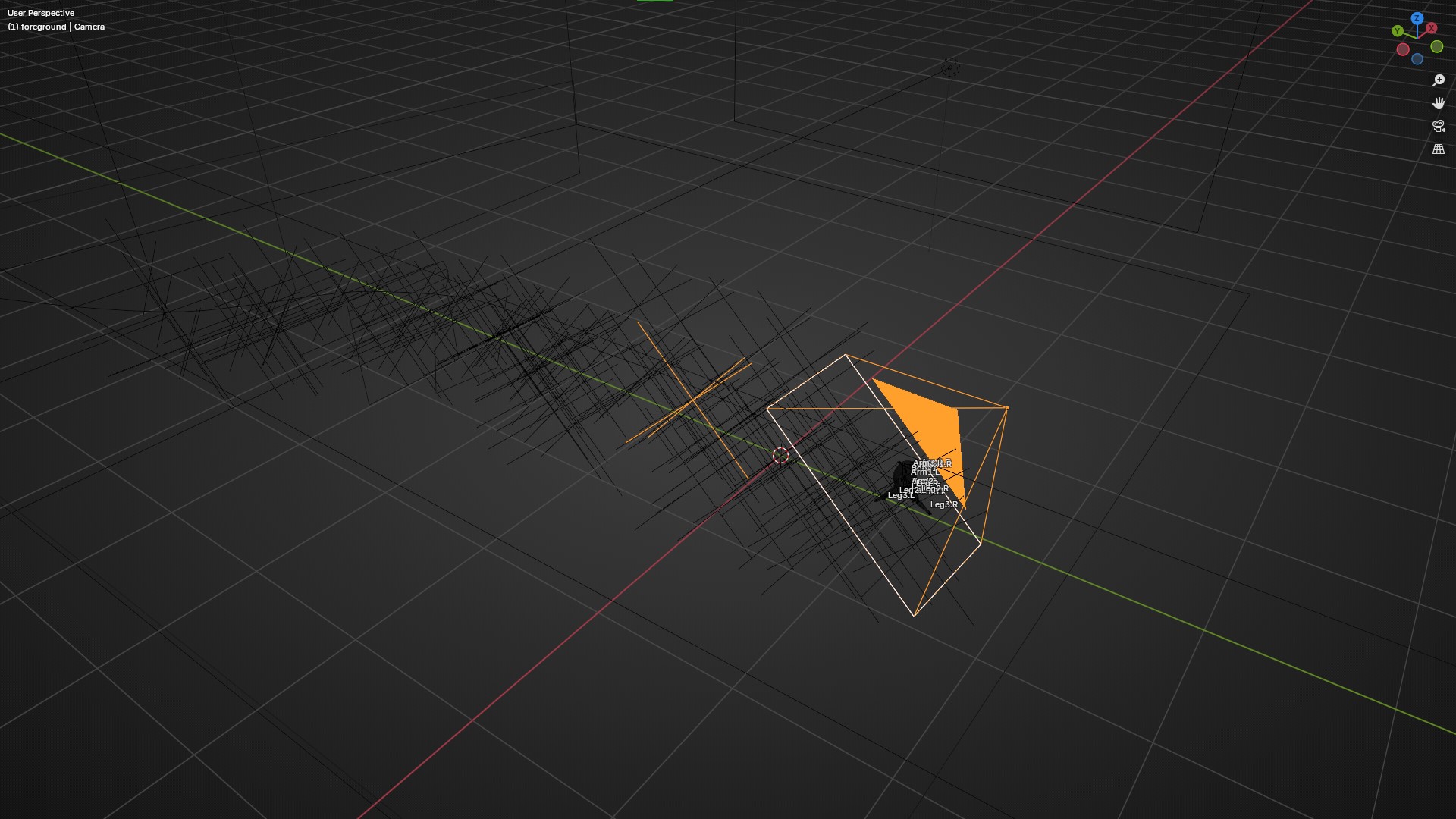
Task: Click the Leg3.R bone label
Action: (944, 504)
